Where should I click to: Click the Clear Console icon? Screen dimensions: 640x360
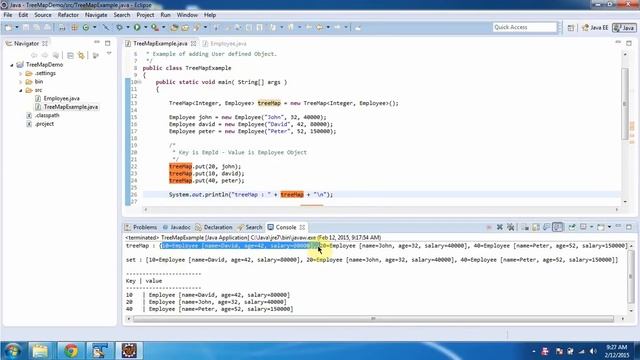pyautogui.click(x=525, y=227)
